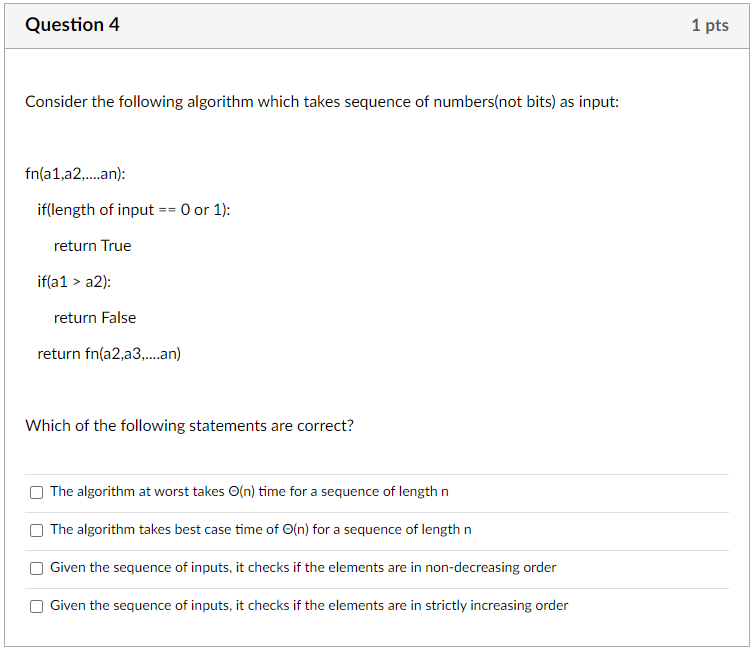The width and height of the screenshot is (754, 653).
Task: Check the worst case Θ(n) time option
Action: [37, 492]
